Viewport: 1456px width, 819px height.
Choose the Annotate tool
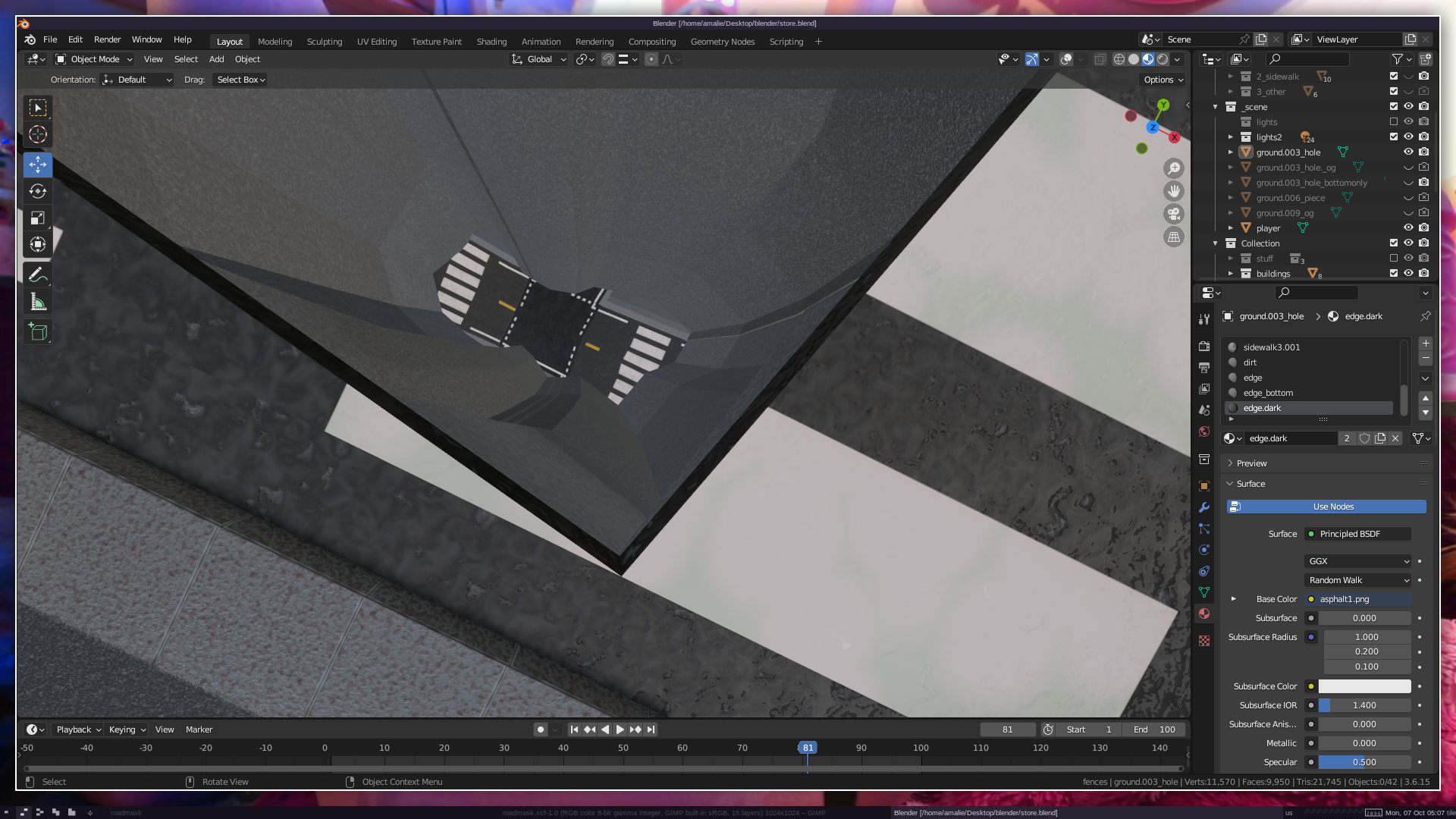[x=37, y=275]
